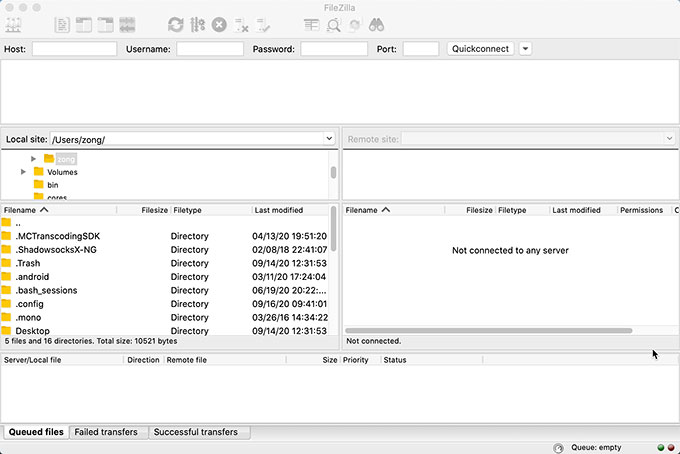
Task: Sort remote files by Filename column
Action: 394,210
